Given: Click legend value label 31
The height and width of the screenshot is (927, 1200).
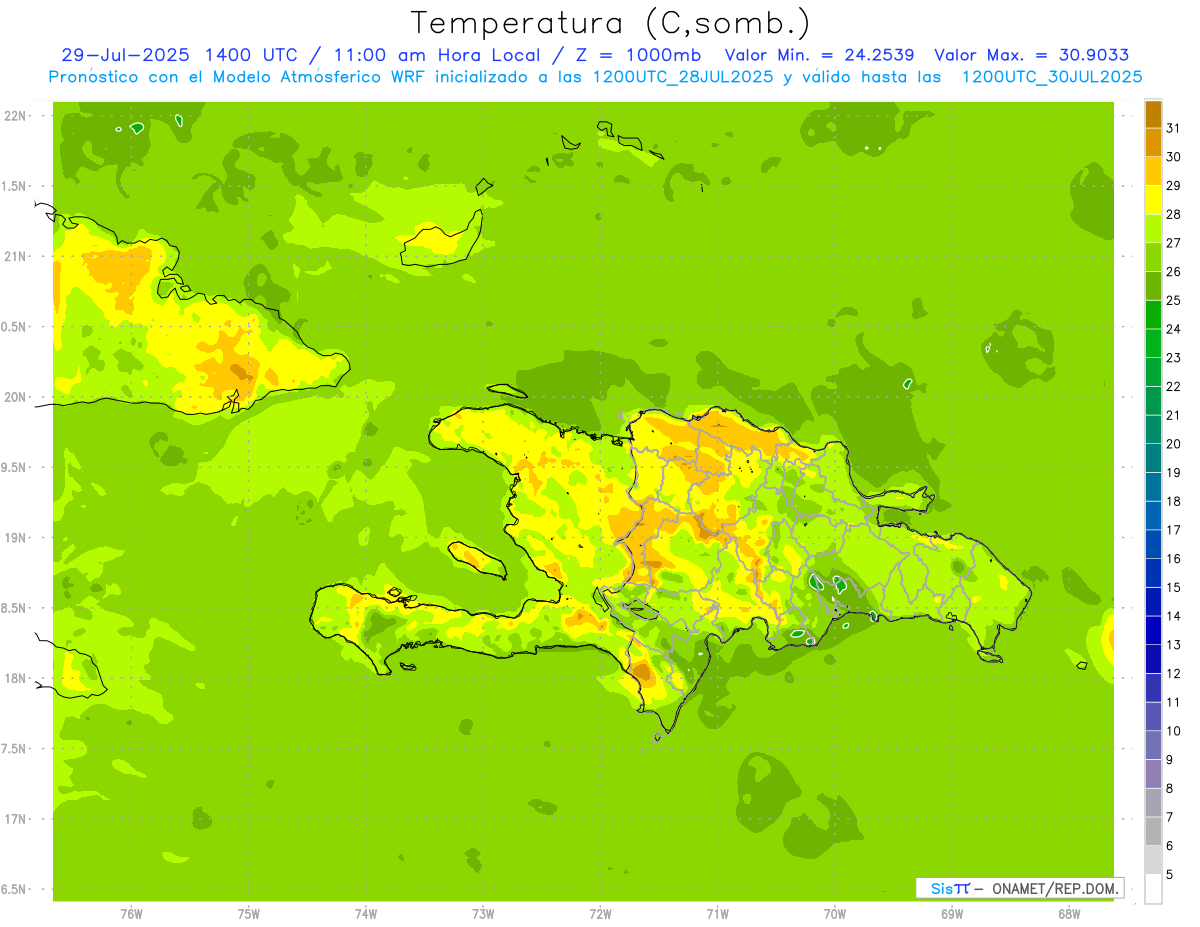Looking at the screenshot, I should [1172, 128].
